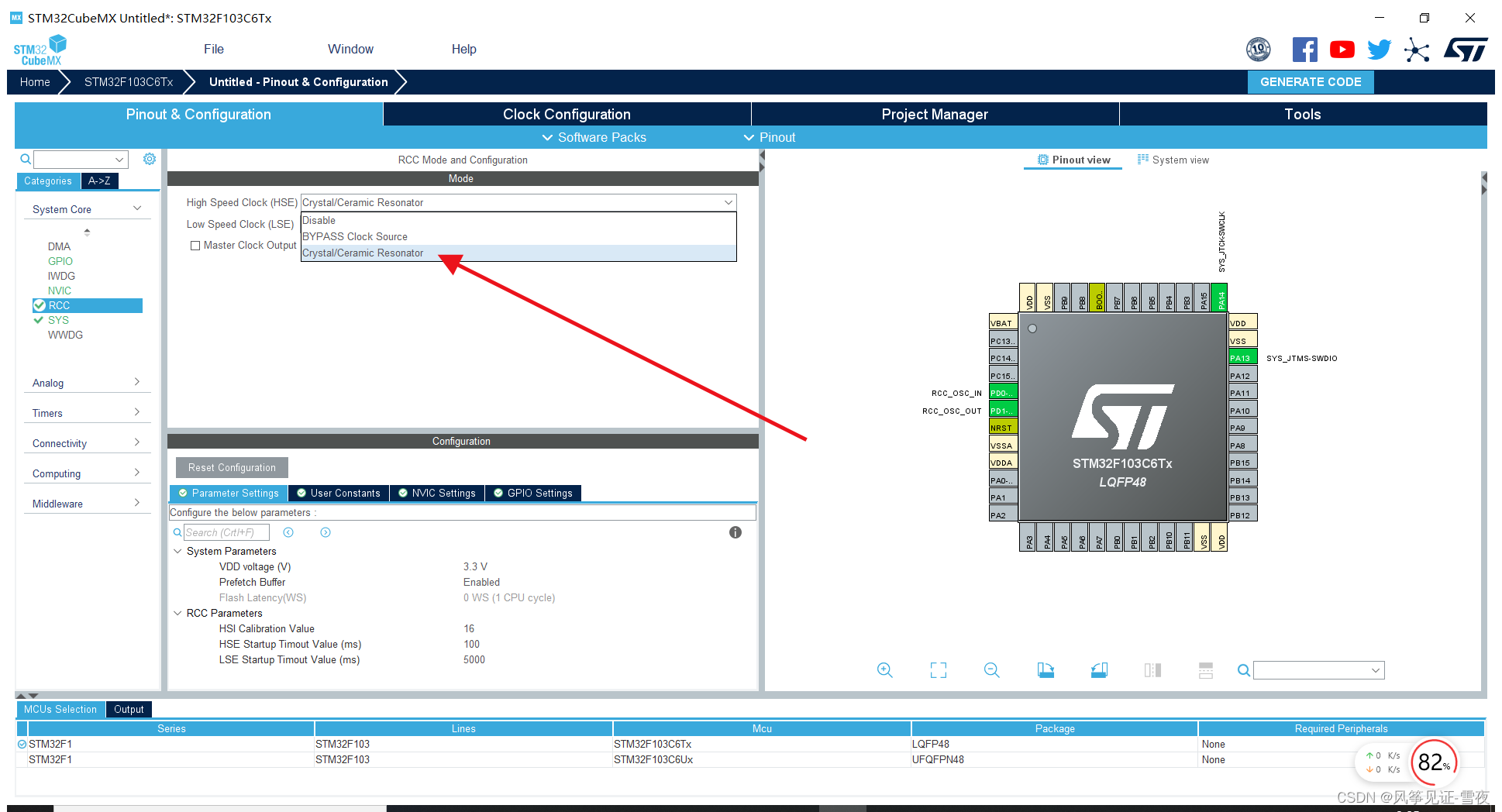Enable Master Clock Output checkbox
Image resolution: width=1502 pixels, height=812 pixels.
[x=195, y=246]
